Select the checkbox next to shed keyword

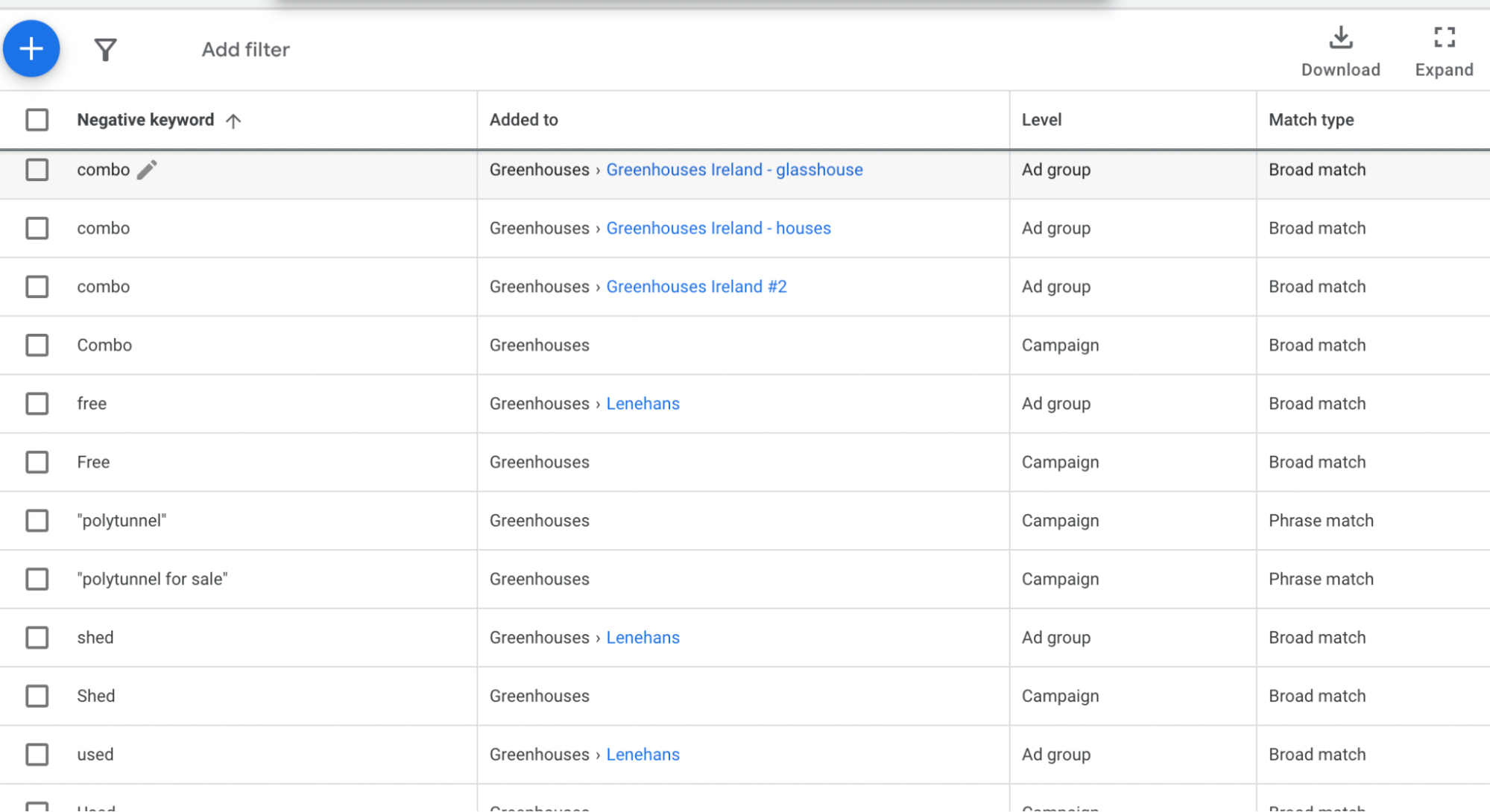[36, 637]
